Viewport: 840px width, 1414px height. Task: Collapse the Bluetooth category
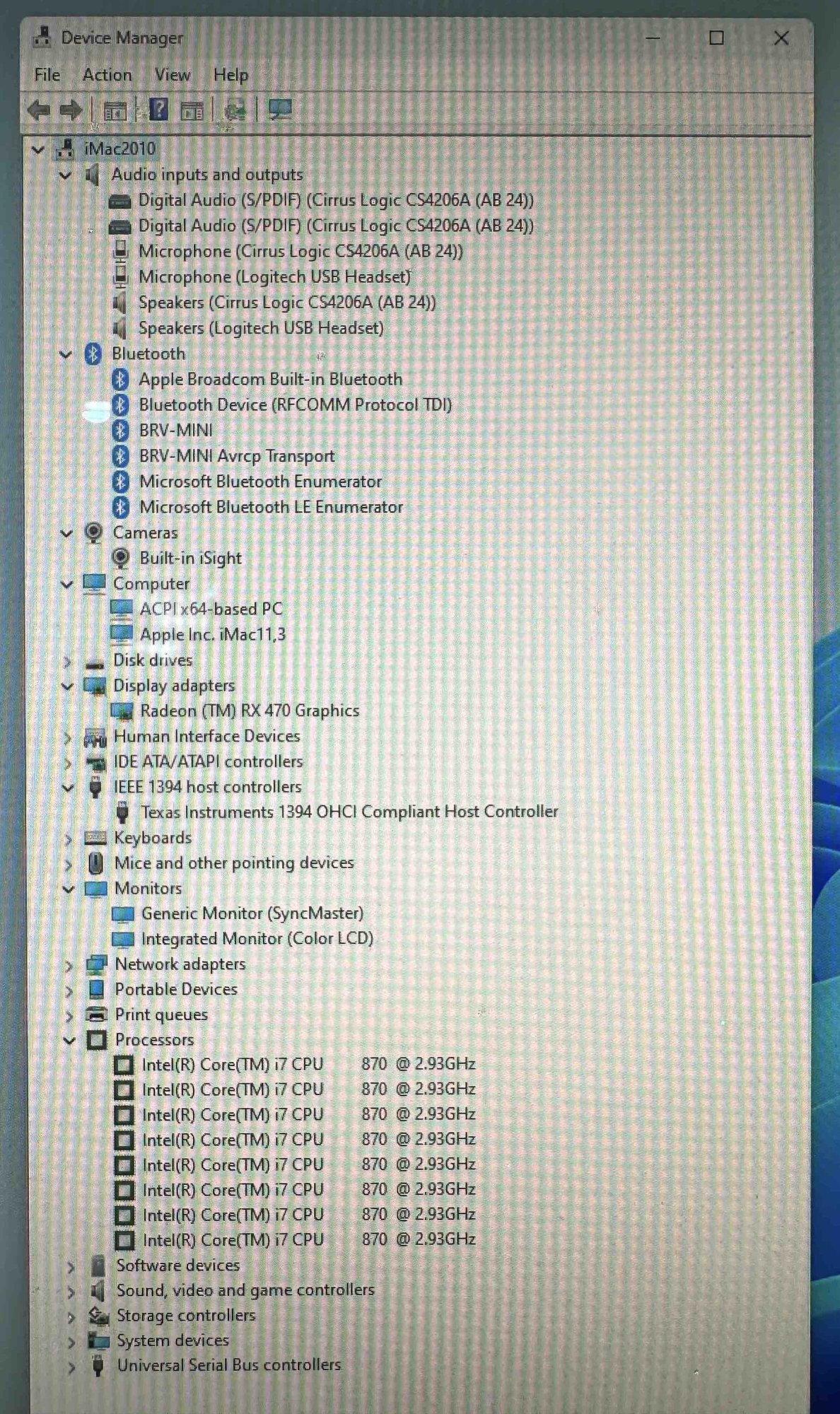point(66,354)
